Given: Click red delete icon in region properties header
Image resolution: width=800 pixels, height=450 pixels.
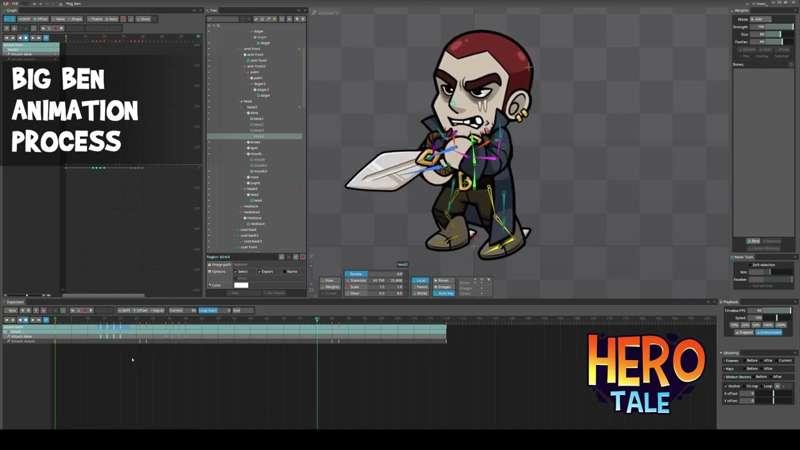Looking at the screenshot, I should click(x=302, y=257).
